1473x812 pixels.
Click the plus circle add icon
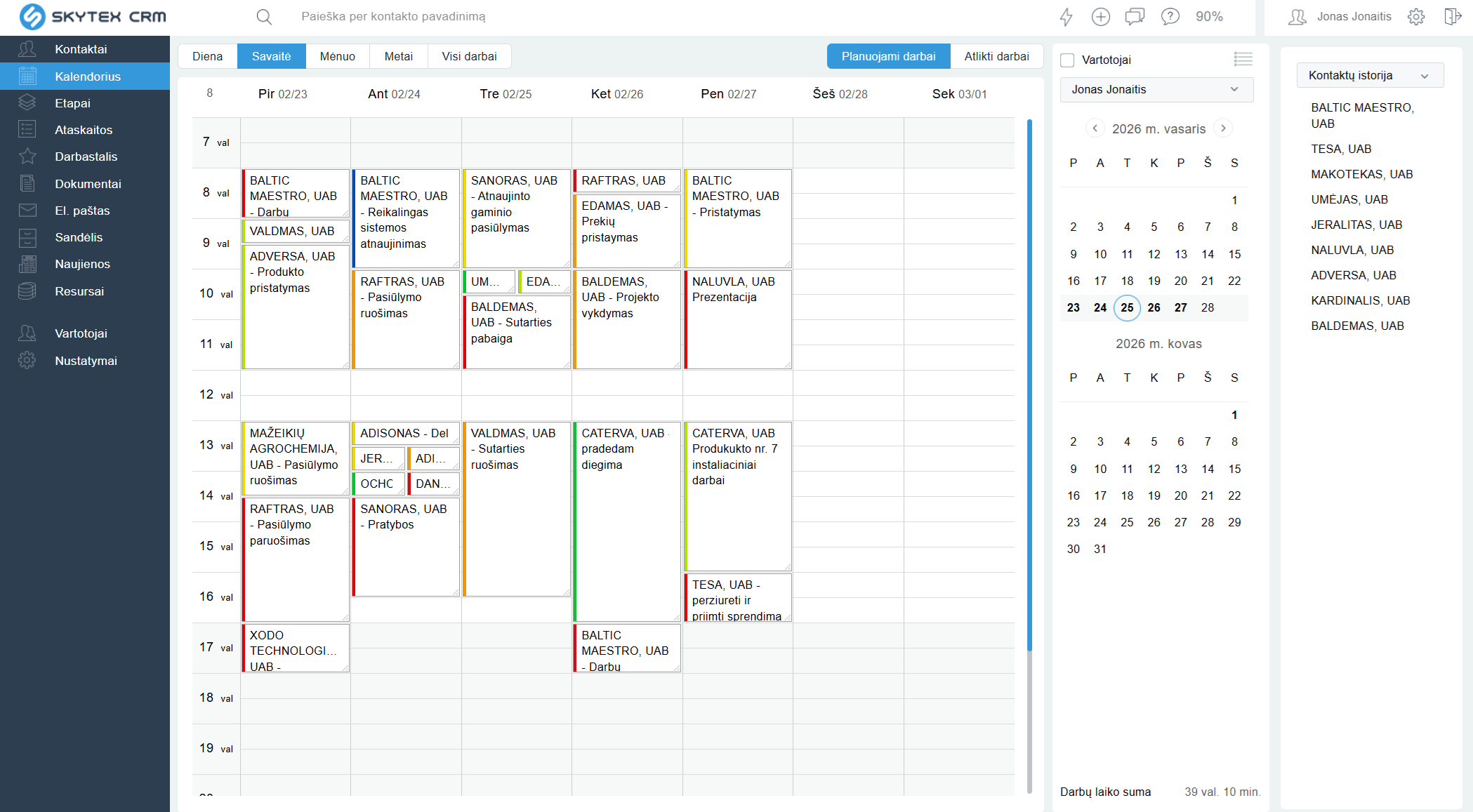1101,17
